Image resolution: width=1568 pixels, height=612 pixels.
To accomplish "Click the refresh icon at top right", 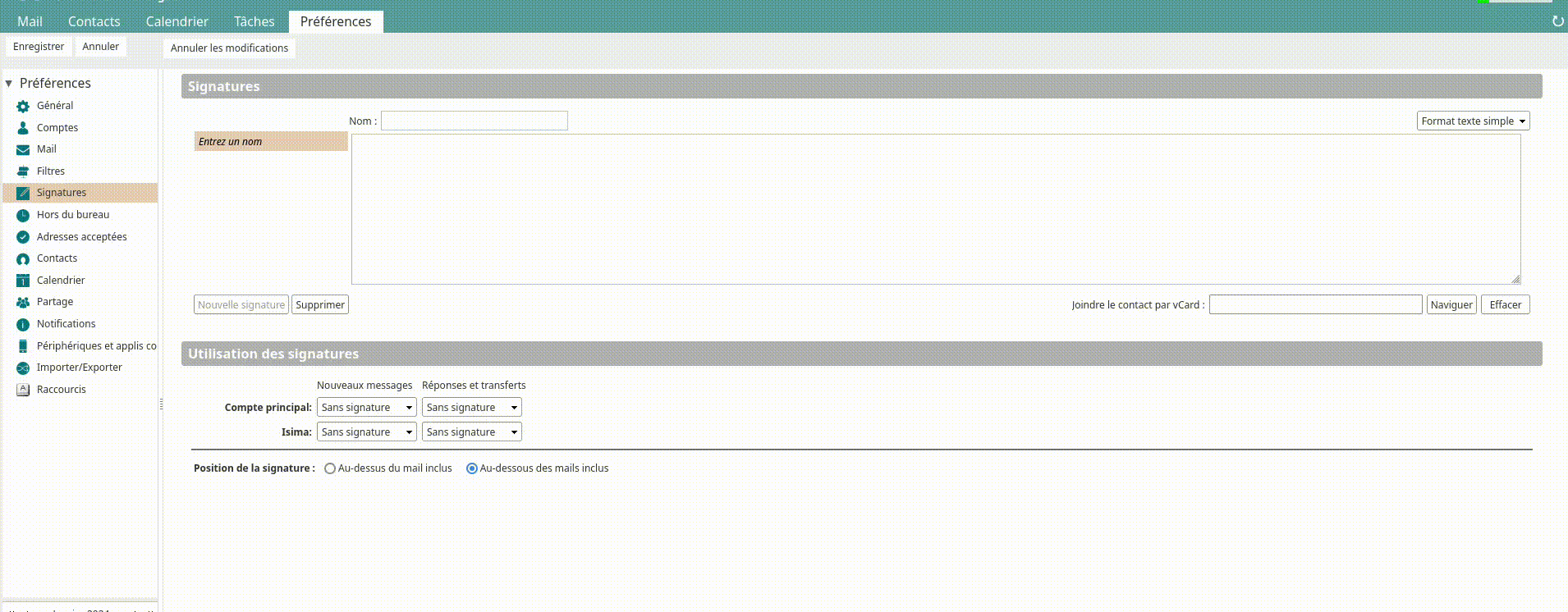I will click(1557, 21).
